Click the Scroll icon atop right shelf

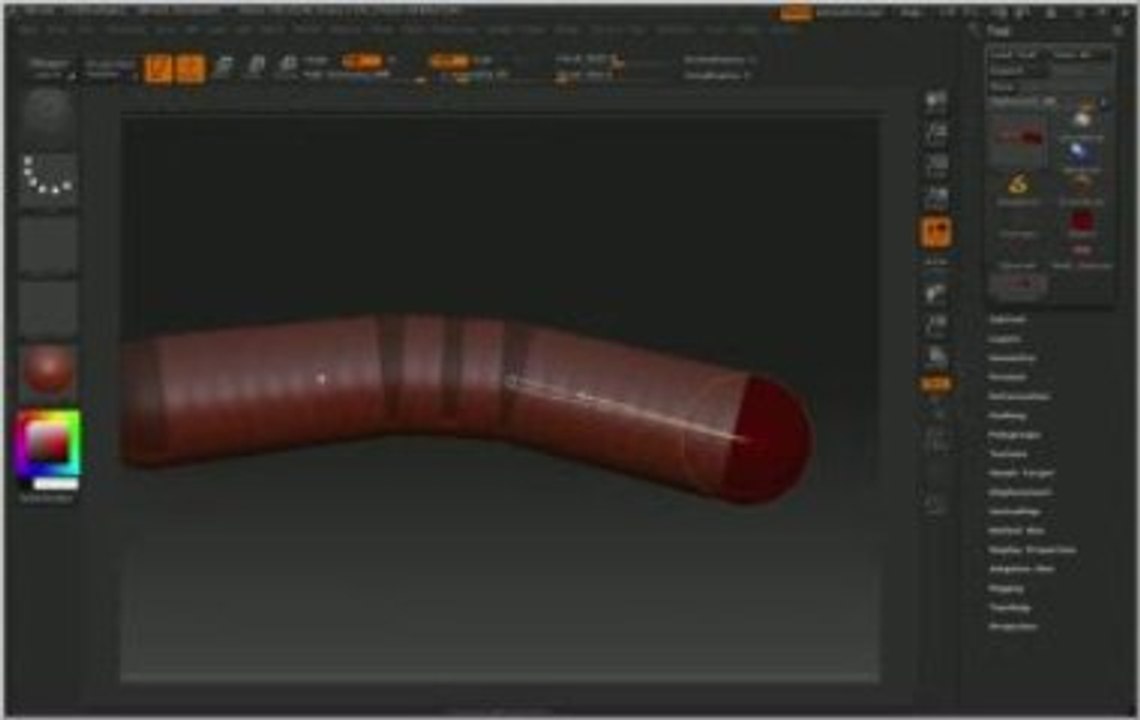[936, 102]
